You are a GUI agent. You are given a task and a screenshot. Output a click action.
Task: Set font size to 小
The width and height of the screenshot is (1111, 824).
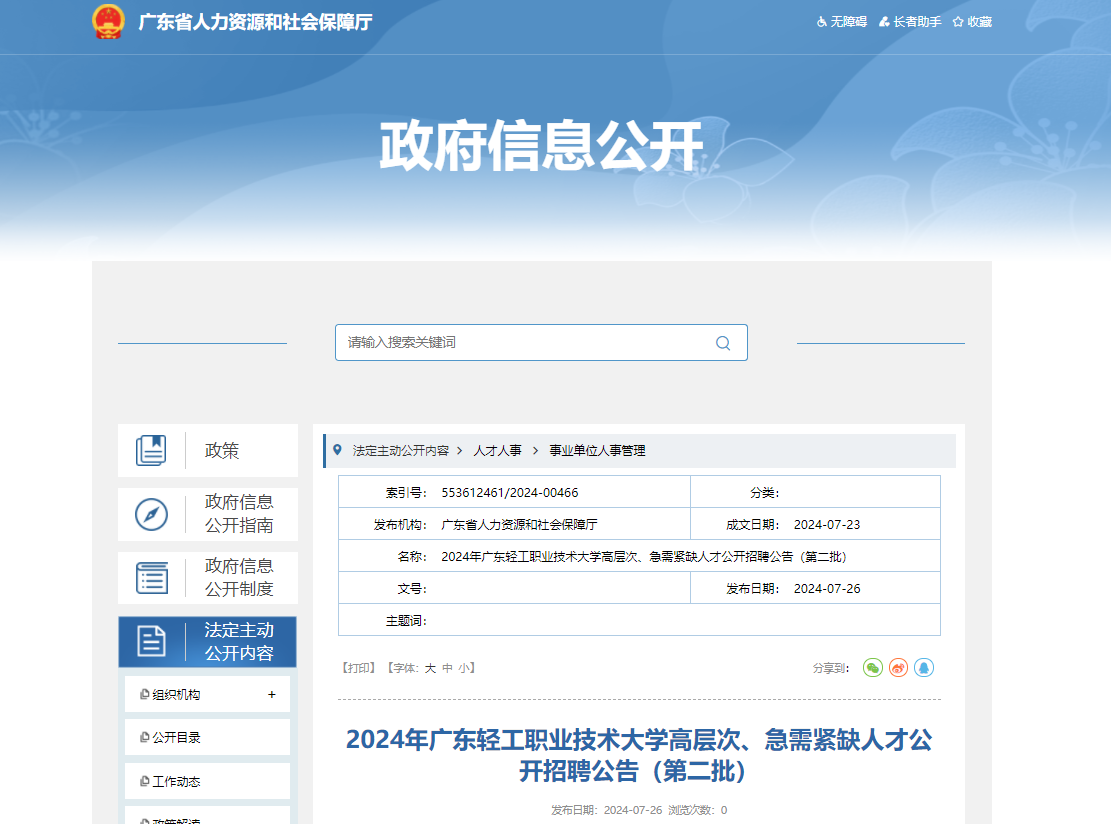[x=464, y=668]
